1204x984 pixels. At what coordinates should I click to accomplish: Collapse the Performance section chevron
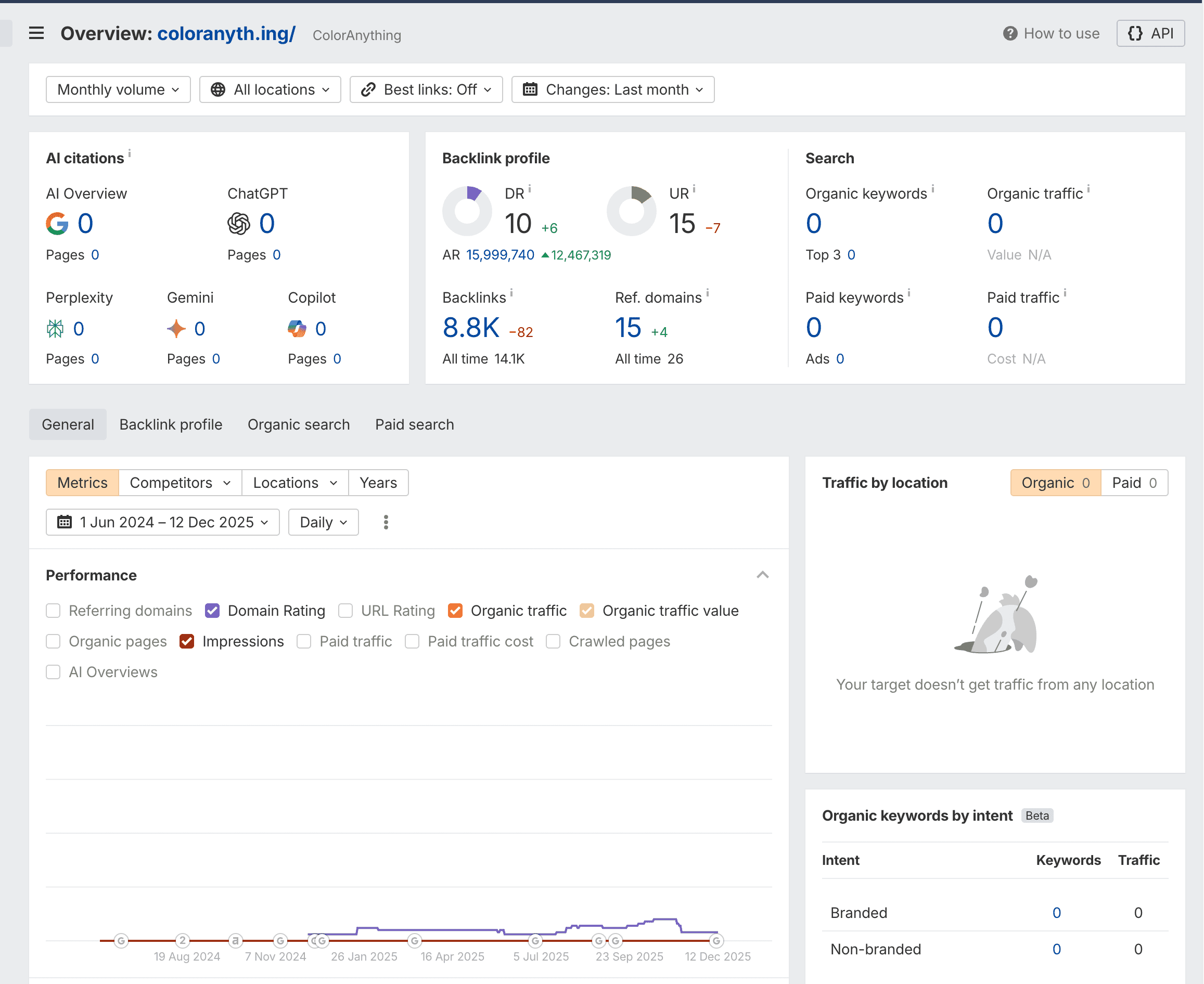[x=762, y=575]
